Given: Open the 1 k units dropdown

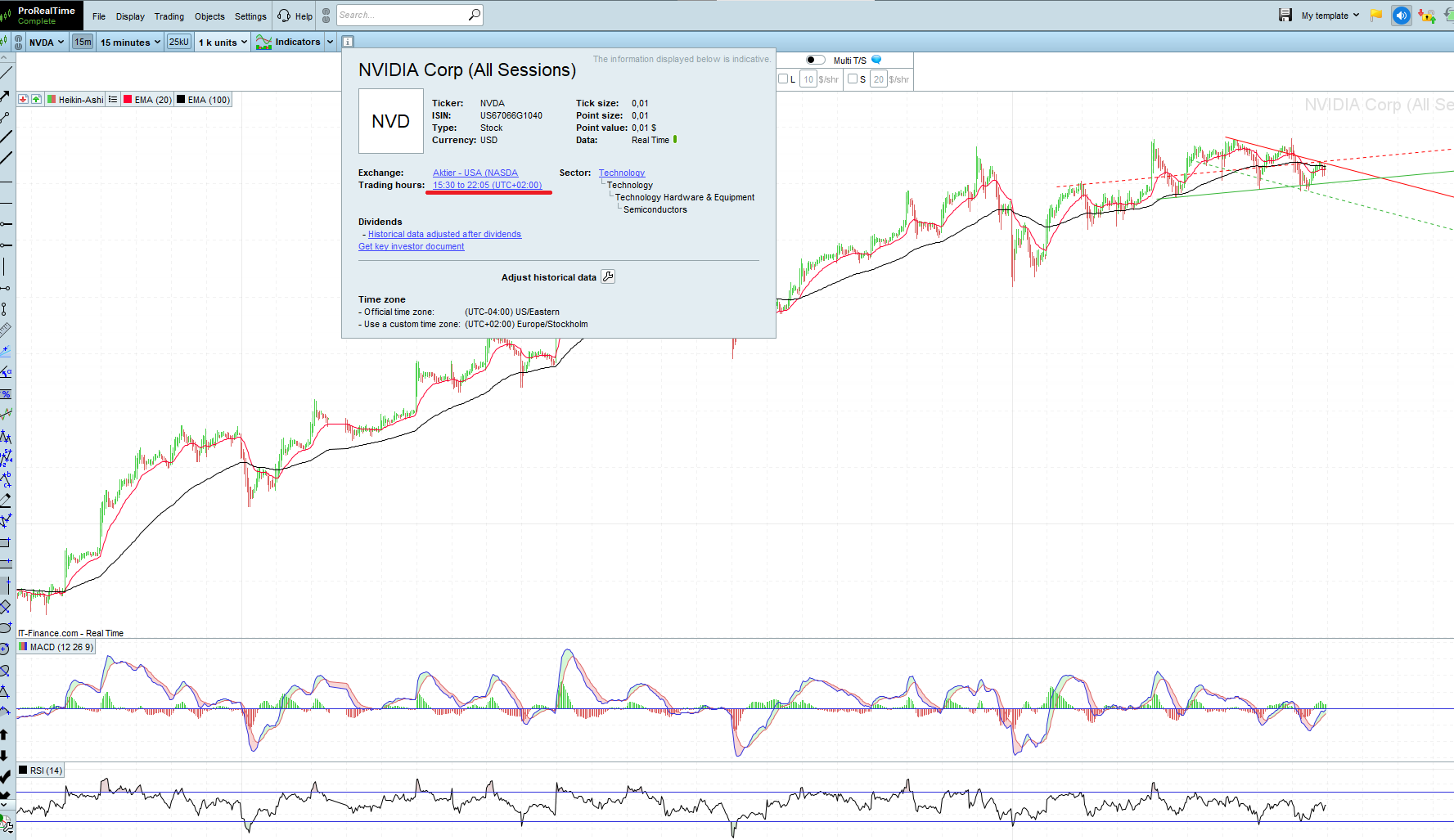Looking at the screenshot, I should tap(223, 42).
